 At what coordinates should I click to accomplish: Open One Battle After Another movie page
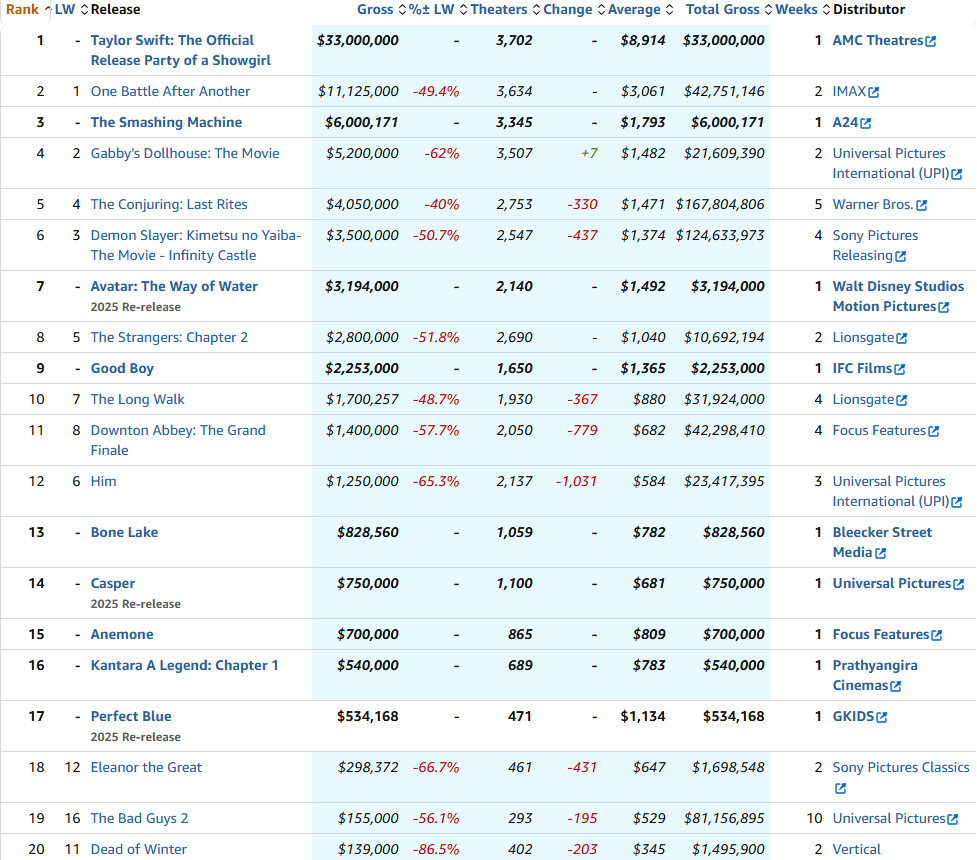coord(170,91)
